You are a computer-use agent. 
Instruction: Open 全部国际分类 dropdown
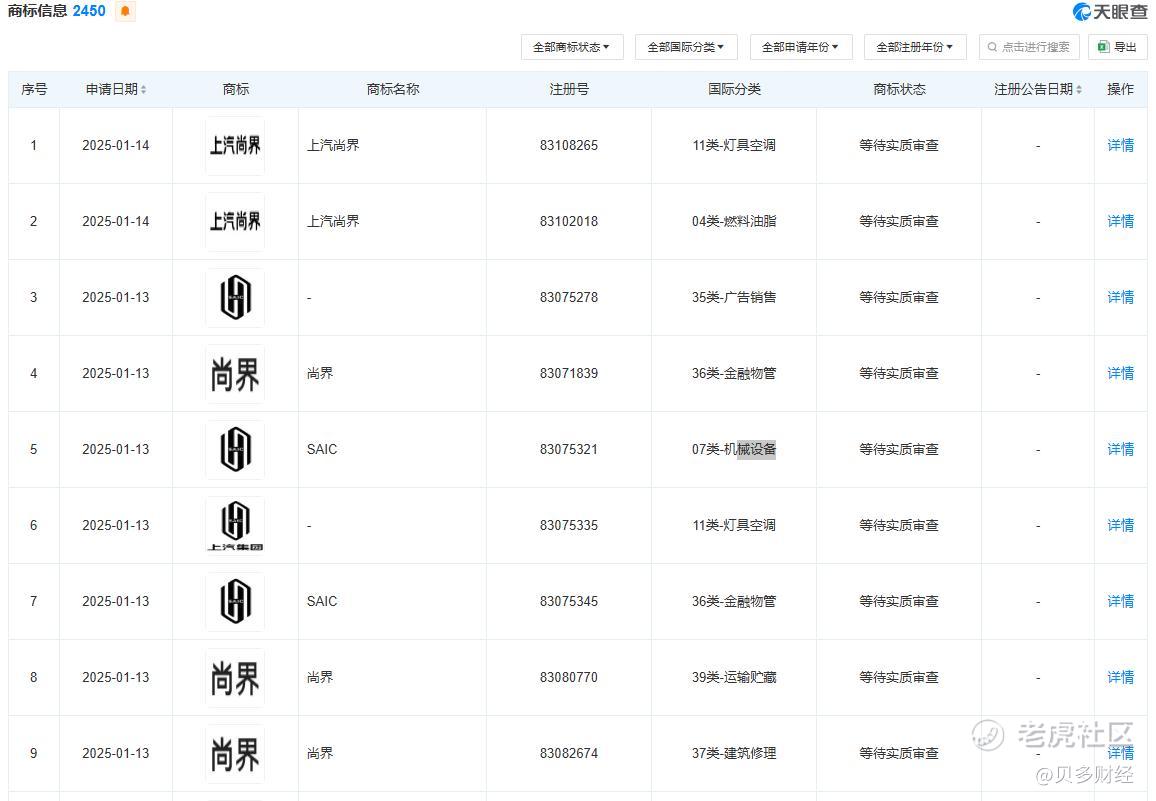tap(686, 47)
